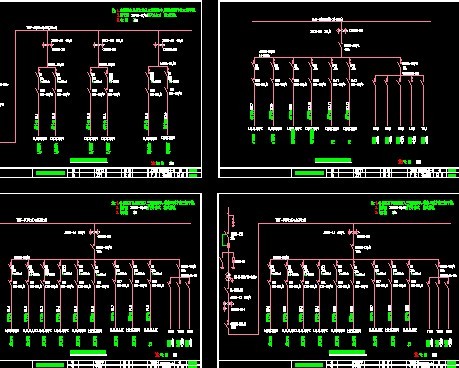Click the green title bar under top-right diagram
Screen dimensions: 459x368
coord(333,160)
